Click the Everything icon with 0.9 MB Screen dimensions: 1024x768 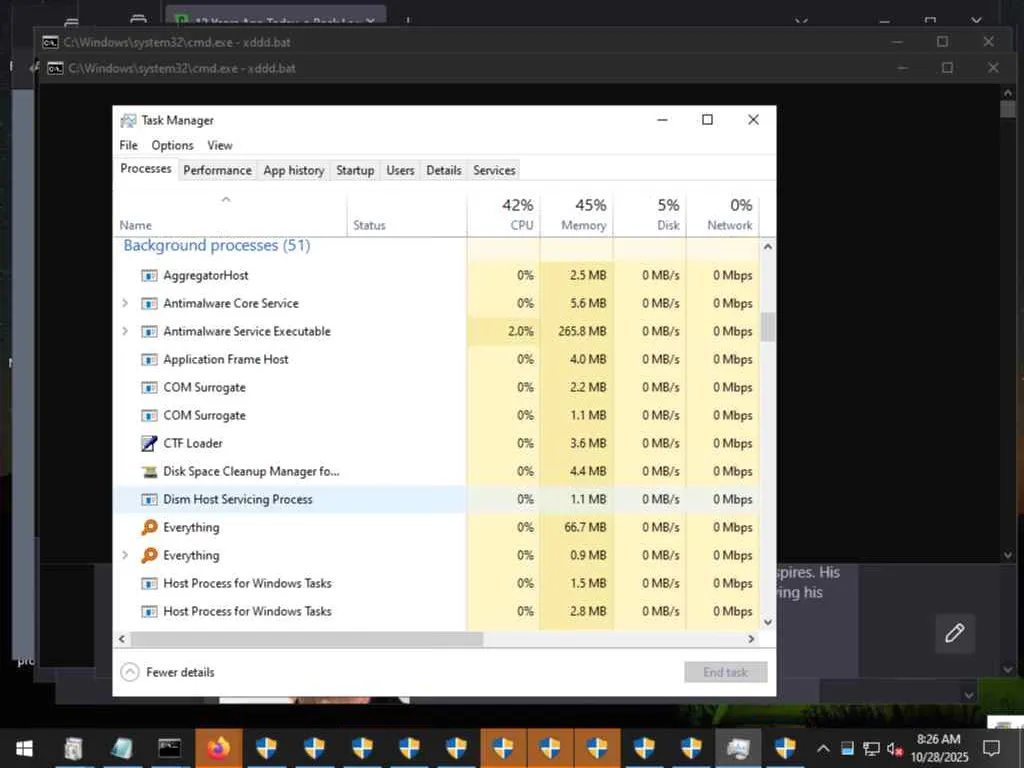[x=149, y=555]
